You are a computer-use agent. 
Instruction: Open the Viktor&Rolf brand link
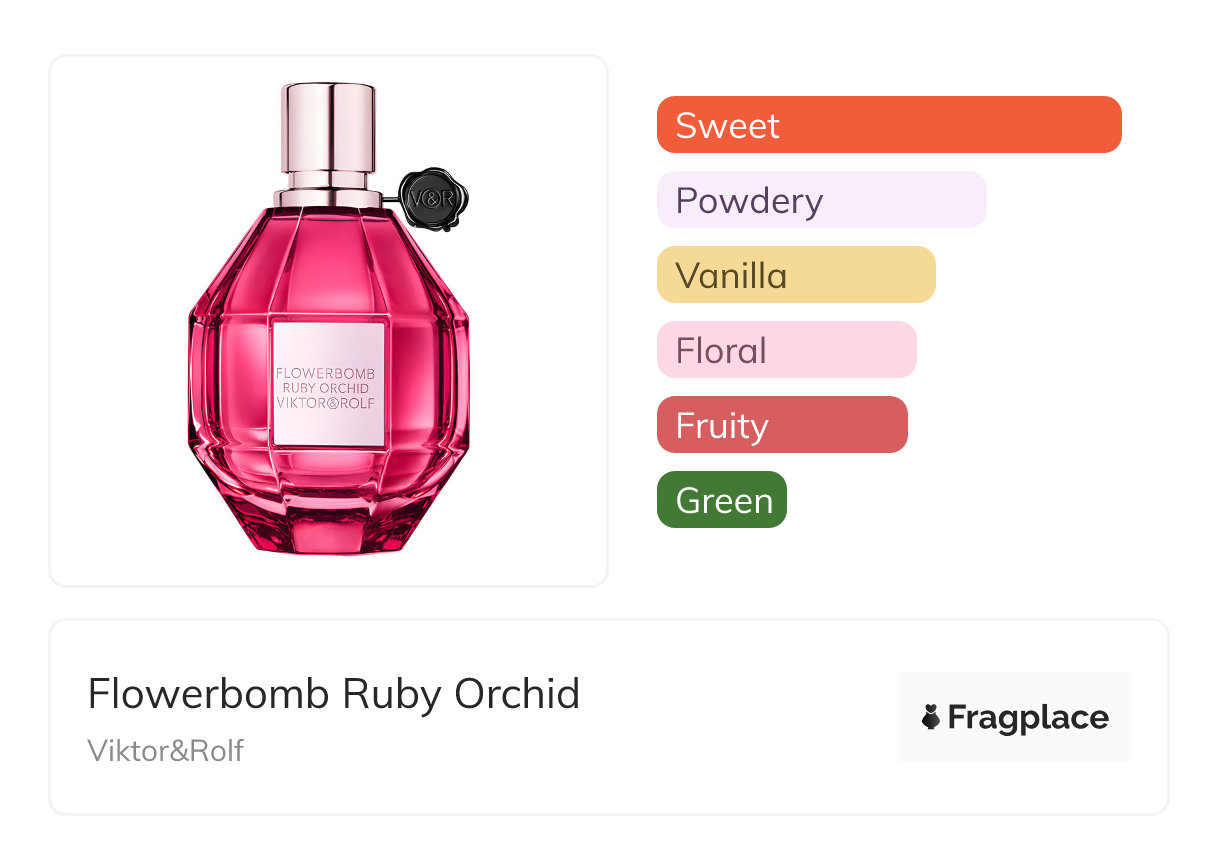[x=165, y=751]
